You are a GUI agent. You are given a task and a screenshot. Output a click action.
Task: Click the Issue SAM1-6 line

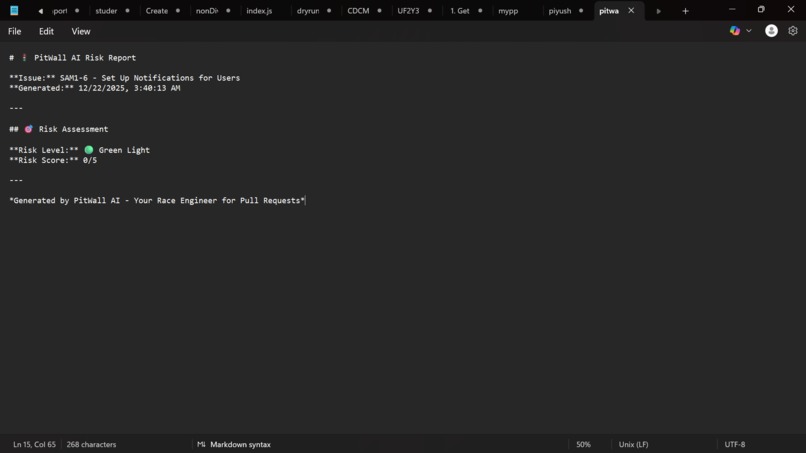[x=124, y=78]
